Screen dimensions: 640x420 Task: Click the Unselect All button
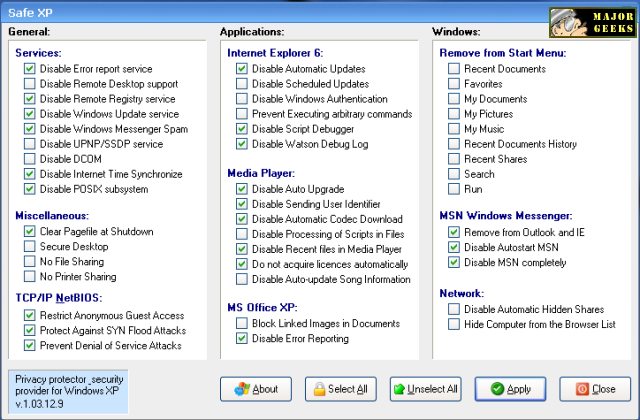[x=425, y=389]
